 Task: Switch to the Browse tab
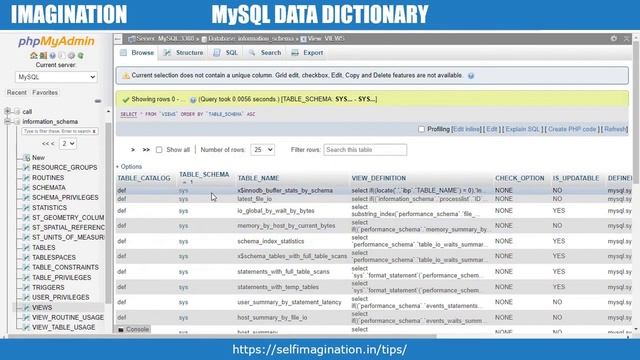pyautogui.click(x=137, y=53)
